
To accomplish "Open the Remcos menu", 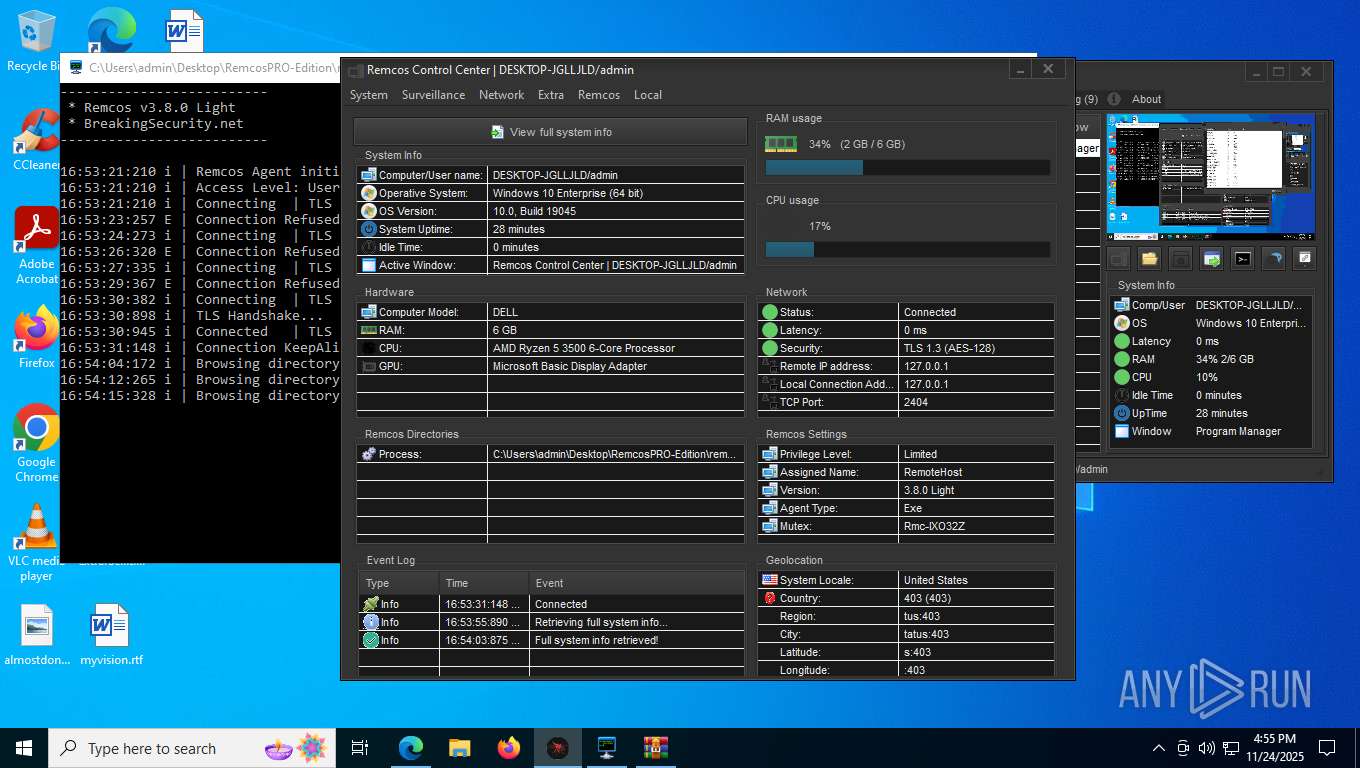I will point(599,95).
